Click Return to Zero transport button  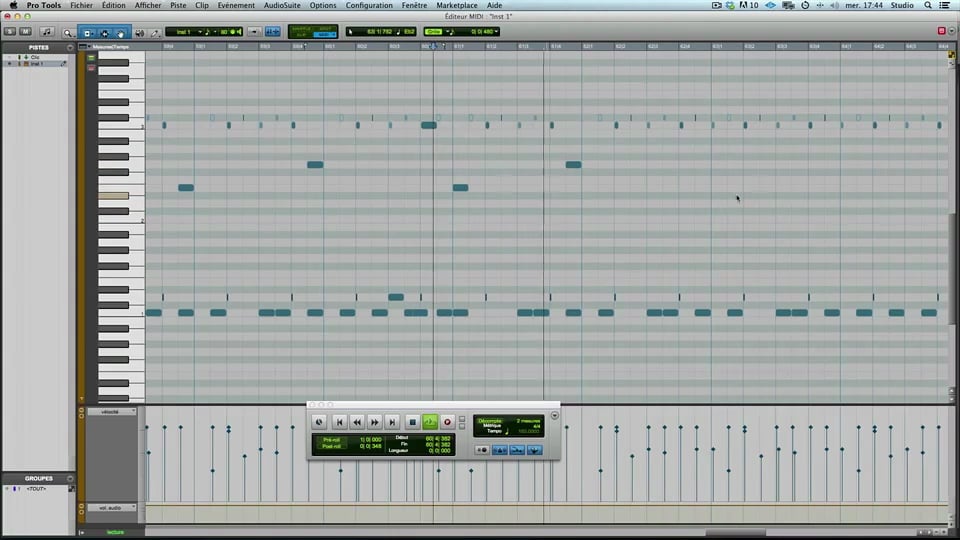[339, 423]
